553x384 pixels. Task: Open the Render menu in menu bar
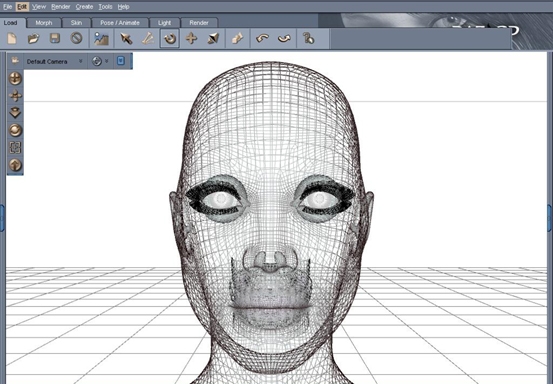tap(60, 7)
